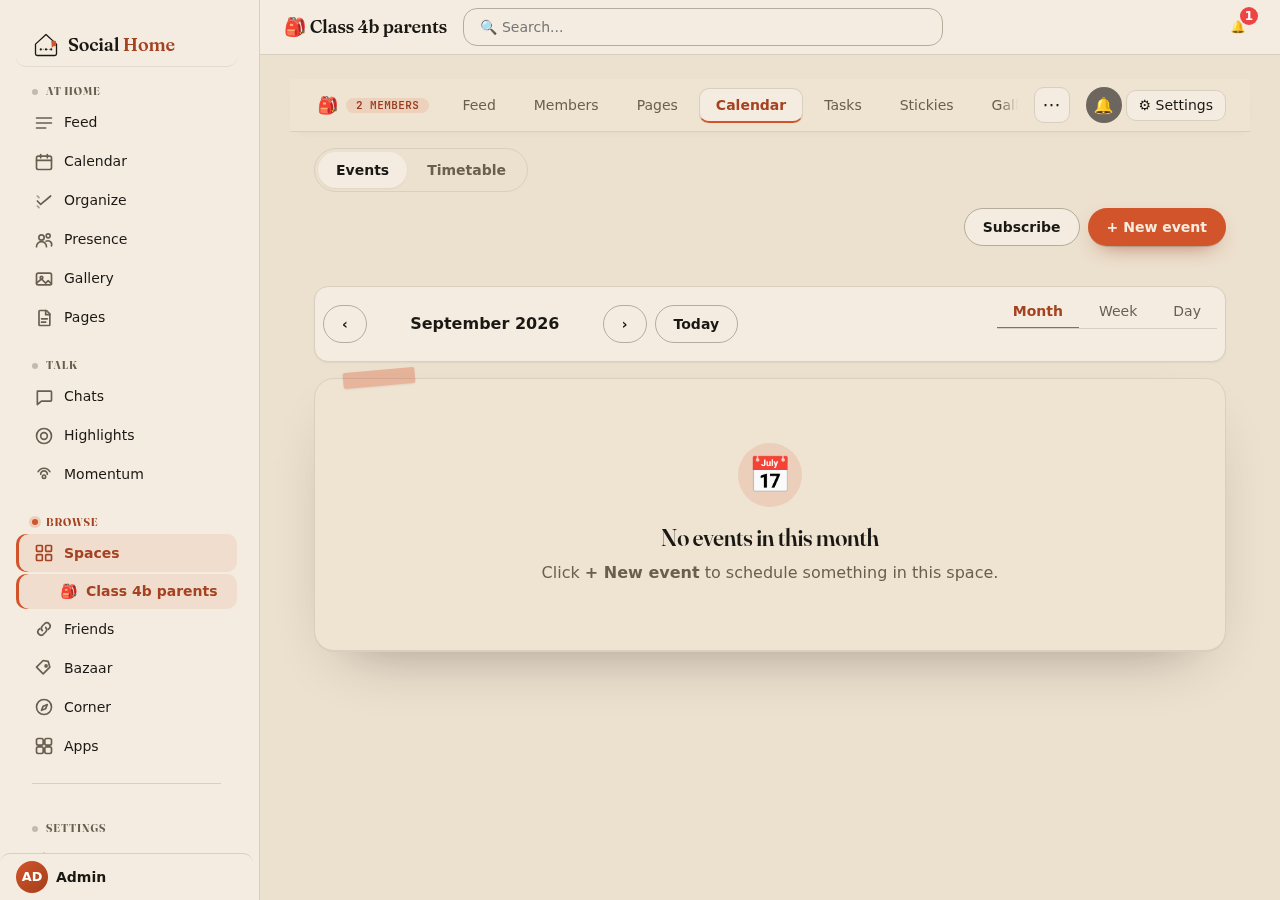Go to the next month

[625, 324]
